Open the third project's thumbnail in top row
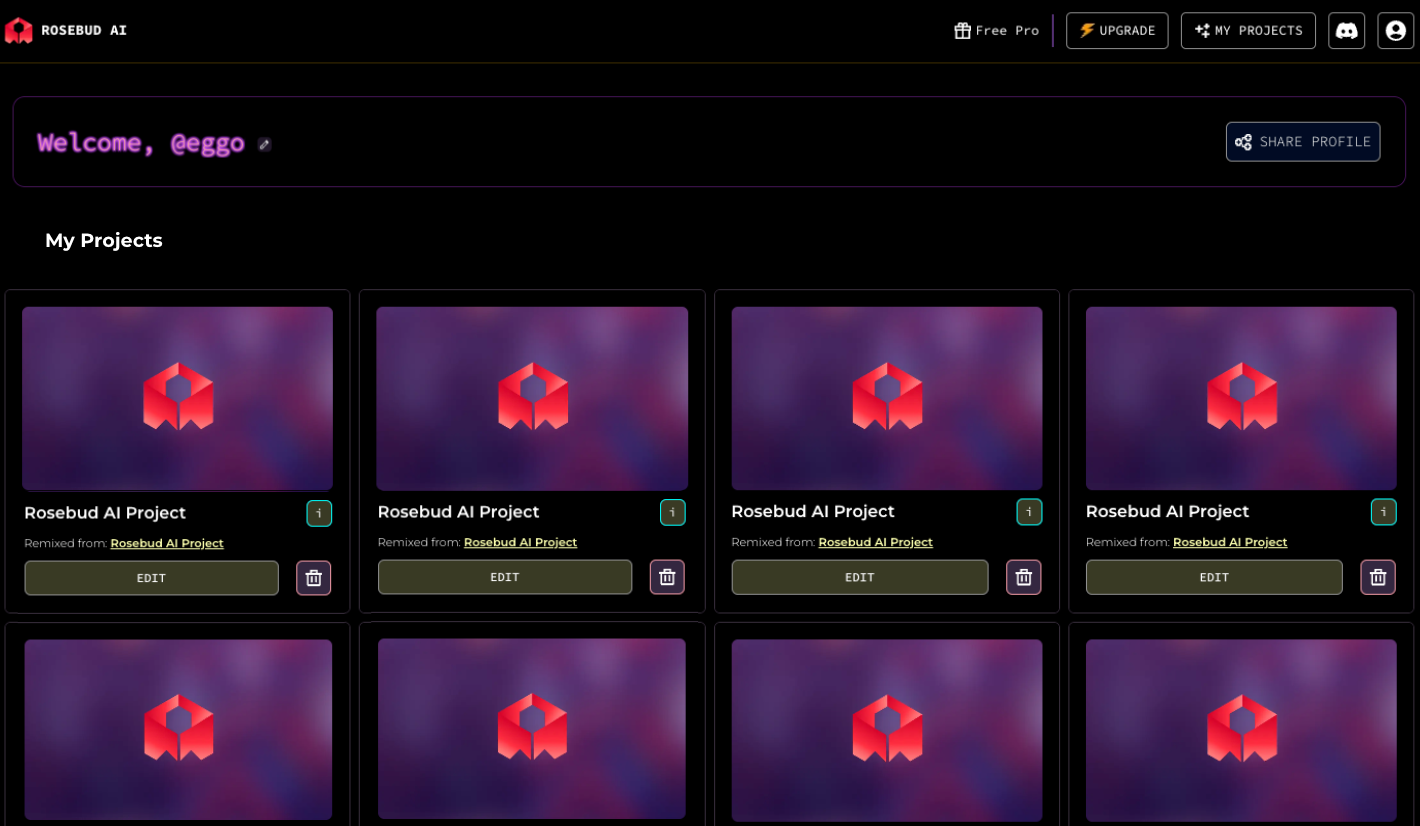Viewport: 1420px width, 826px height. pos(887,398)
